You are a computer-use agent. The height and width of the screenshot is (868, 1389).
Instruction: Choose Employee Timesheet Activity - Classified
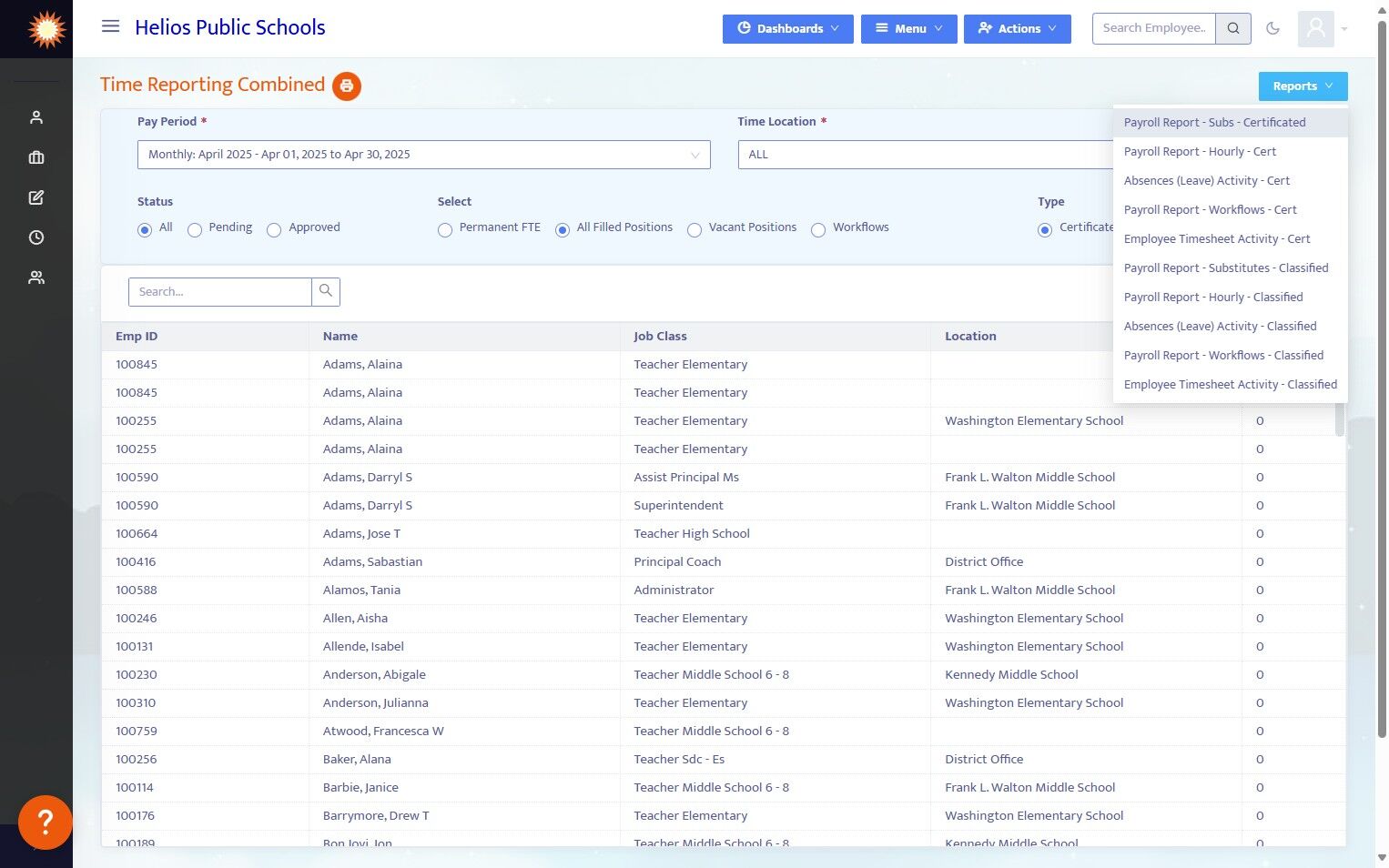click(1231, 385)
